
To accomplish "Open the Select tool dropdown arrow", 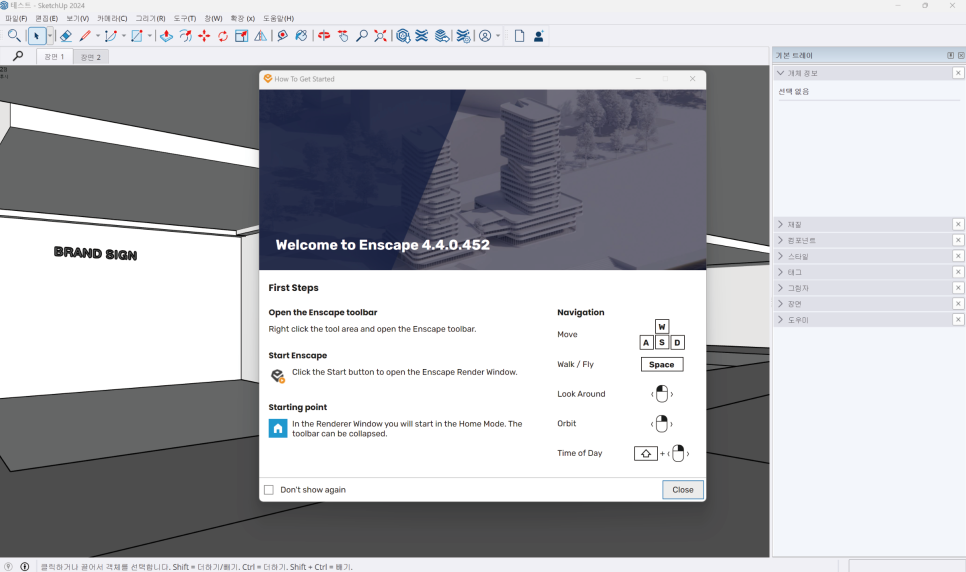I will (50, 36).
